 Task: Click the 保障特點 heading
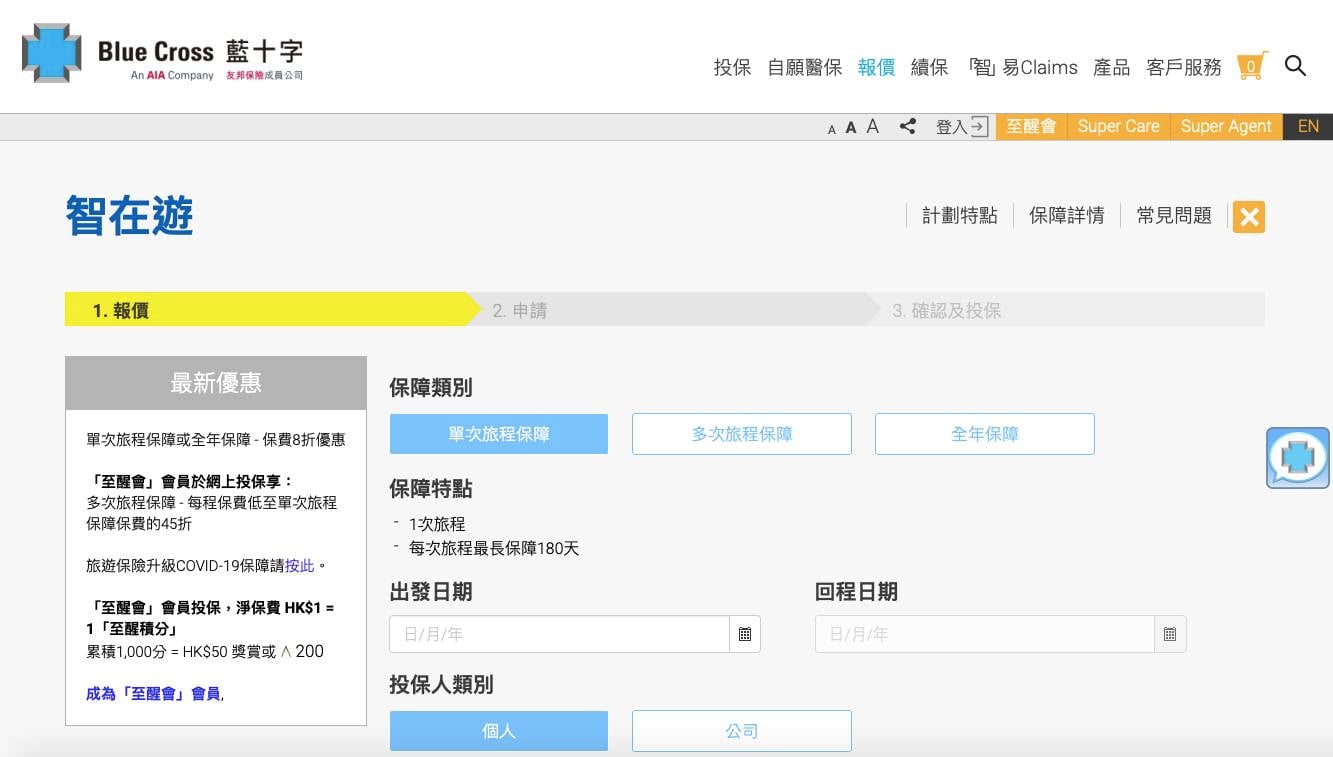431,489
